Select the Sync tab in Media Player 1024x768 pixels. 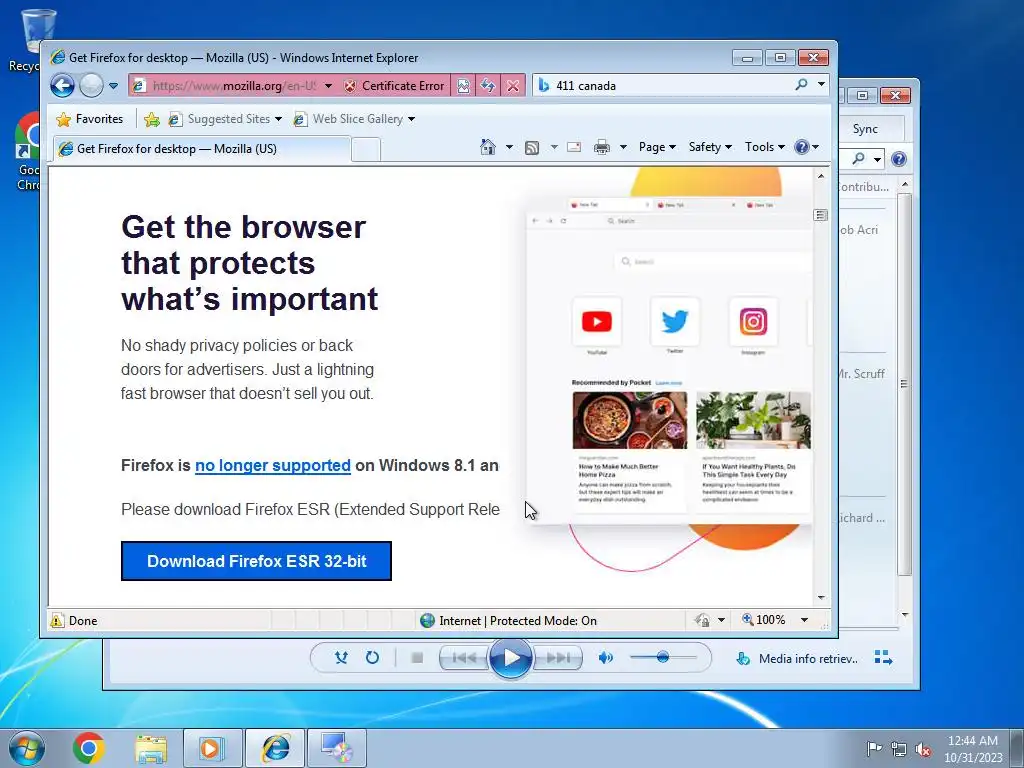(x=865, y=129)
